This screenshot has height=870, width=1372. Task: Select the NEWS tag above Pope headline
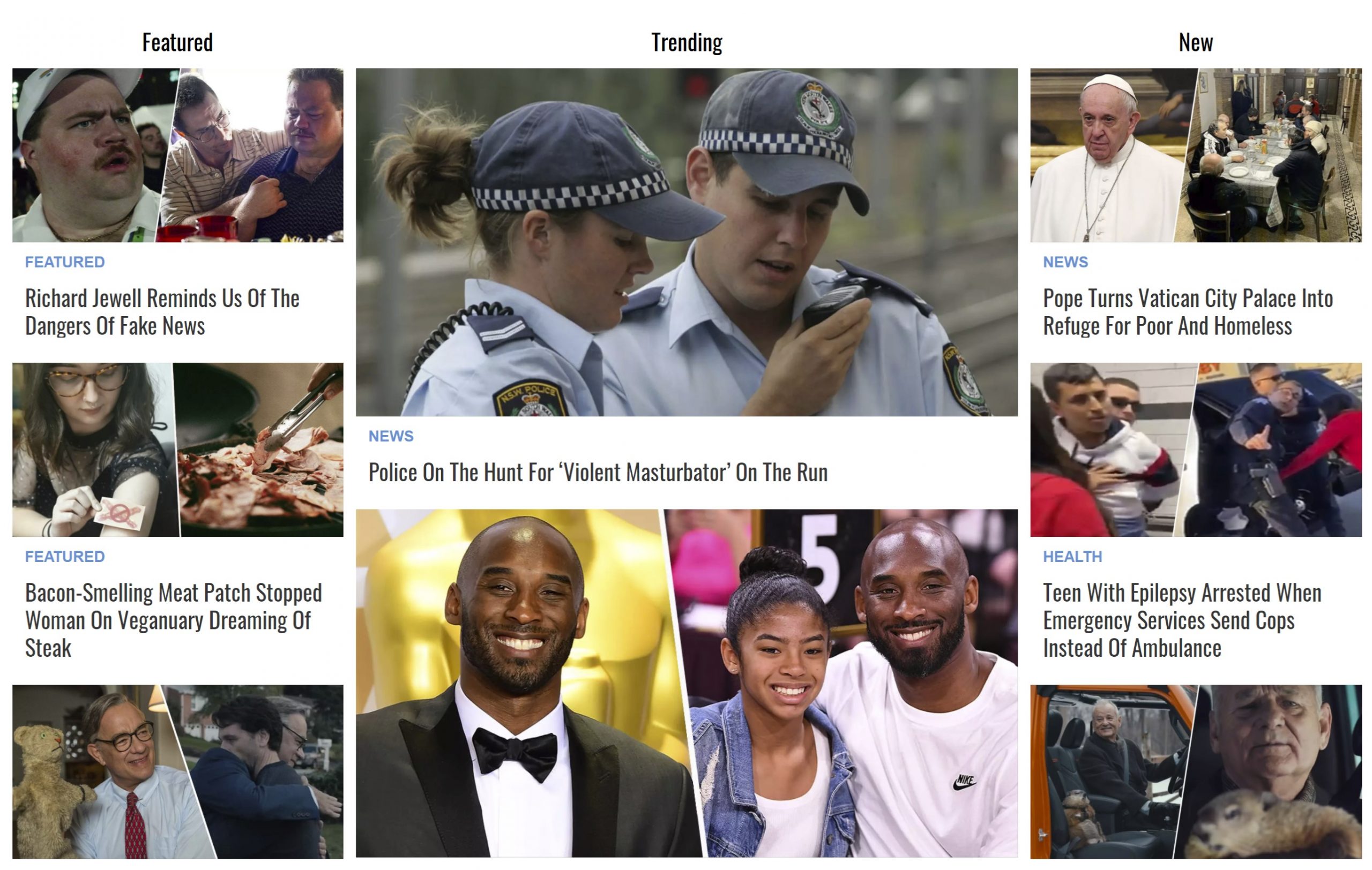1065,262
